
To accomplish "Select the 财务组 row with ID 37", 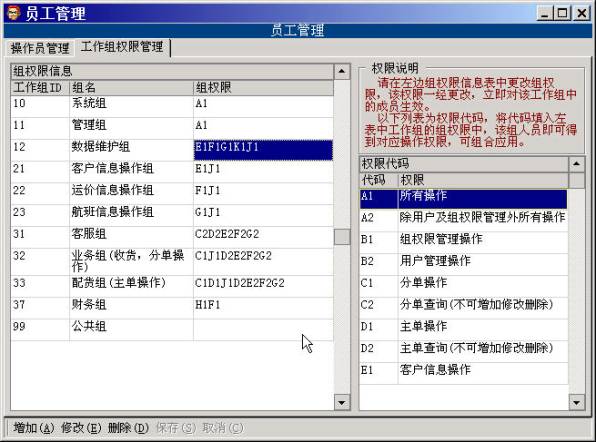I will pos(172,308).
